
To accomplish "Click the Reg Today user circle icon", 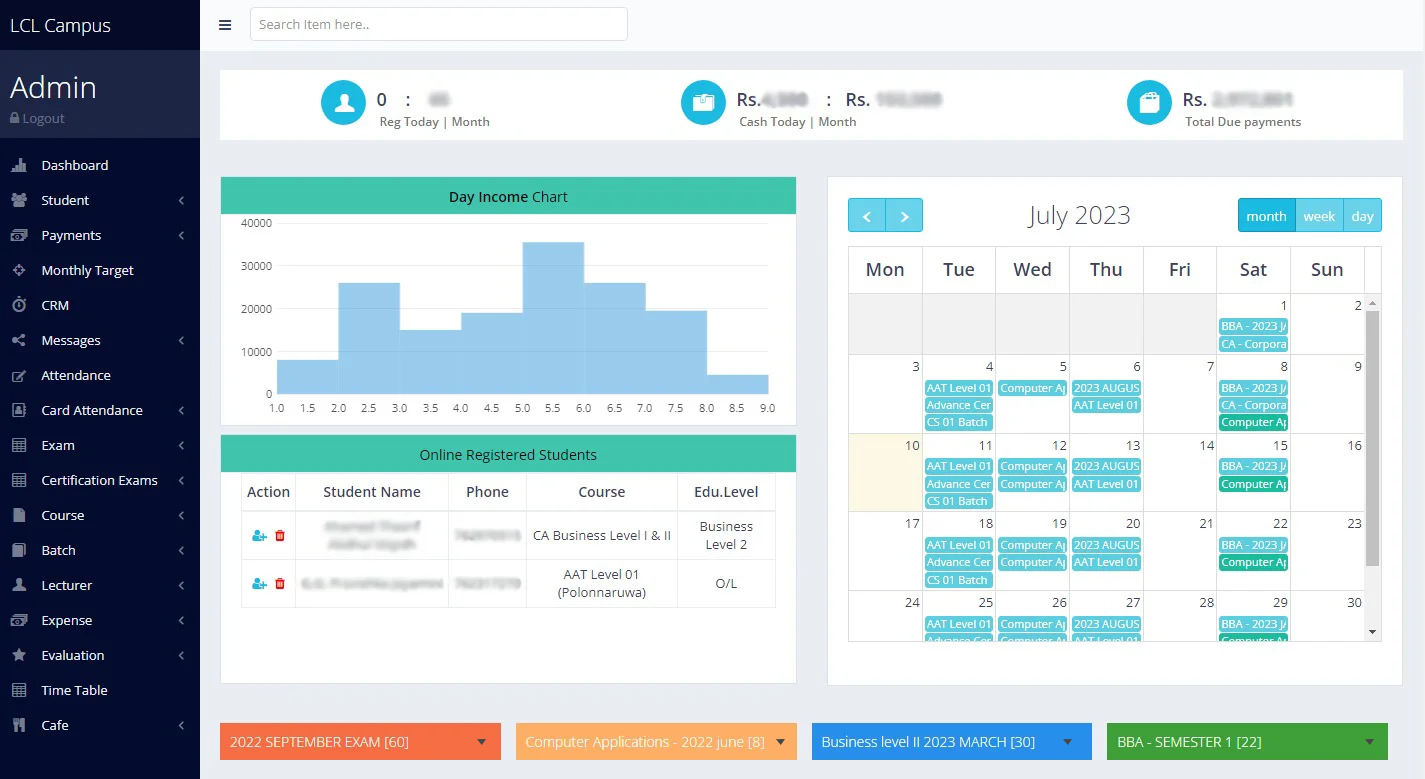I will click(343, 103).
